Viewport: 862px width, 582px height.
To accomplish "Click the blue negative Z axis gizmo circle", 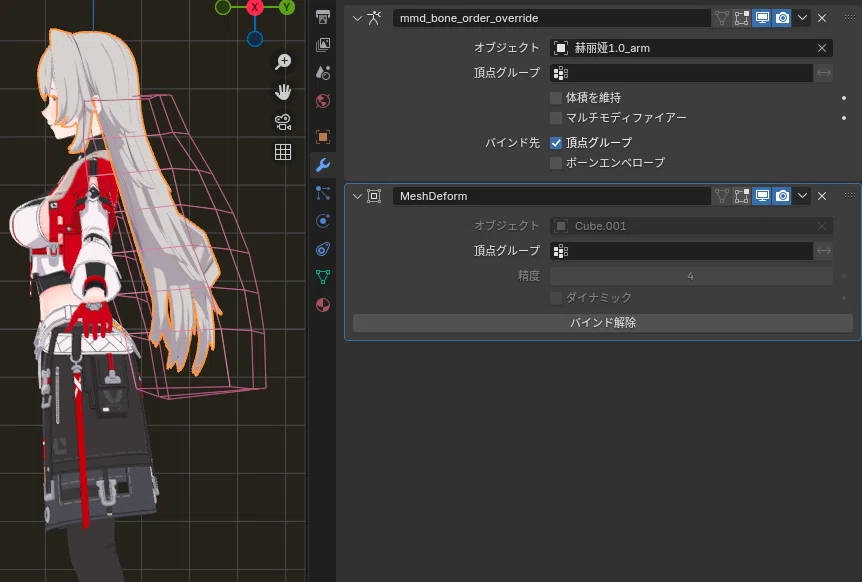I will (x=255, y=39).
